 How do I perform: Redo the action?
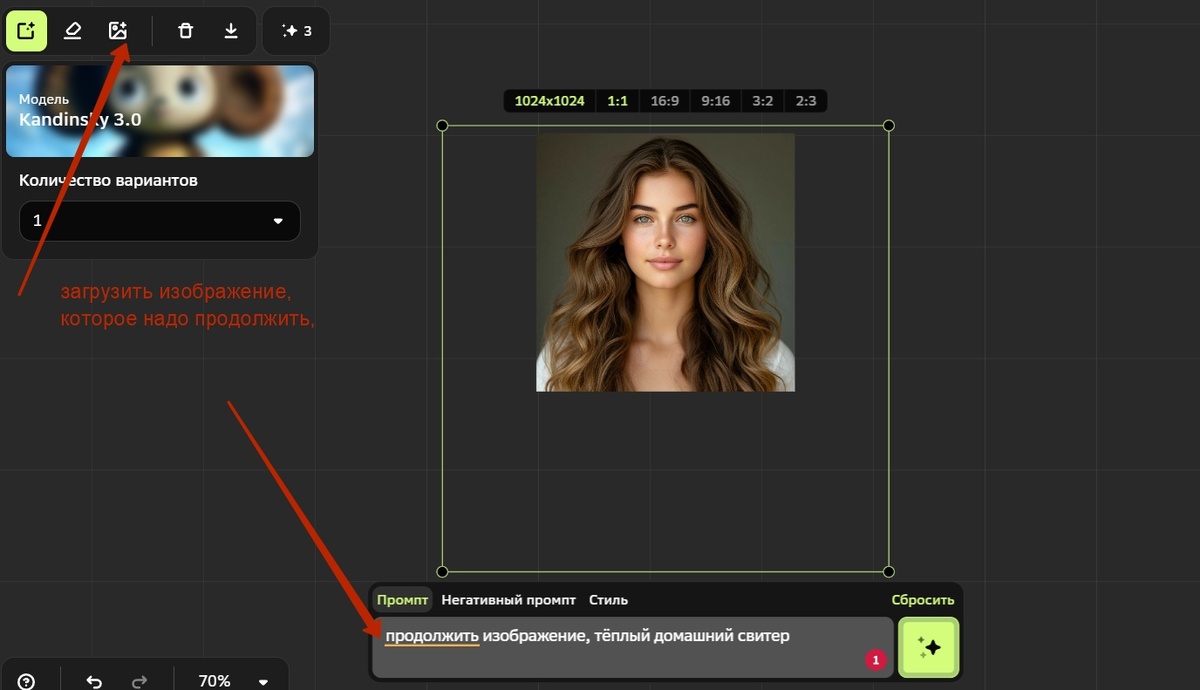pyautogui.click(x=140, y=681)
